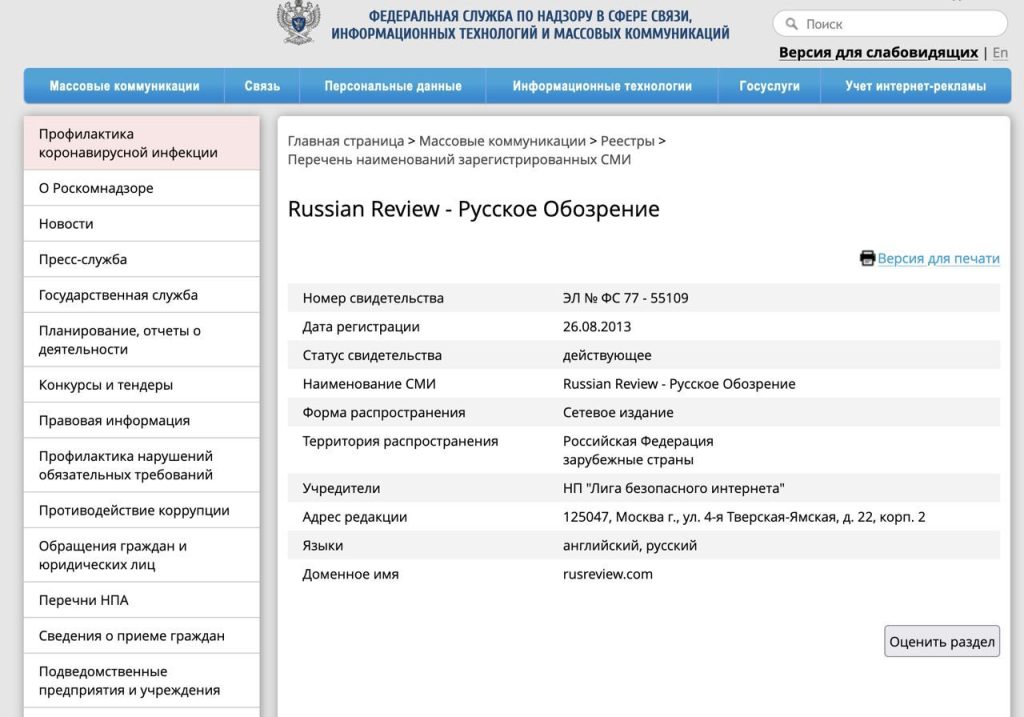Open the Связь menu

(262, 86)
